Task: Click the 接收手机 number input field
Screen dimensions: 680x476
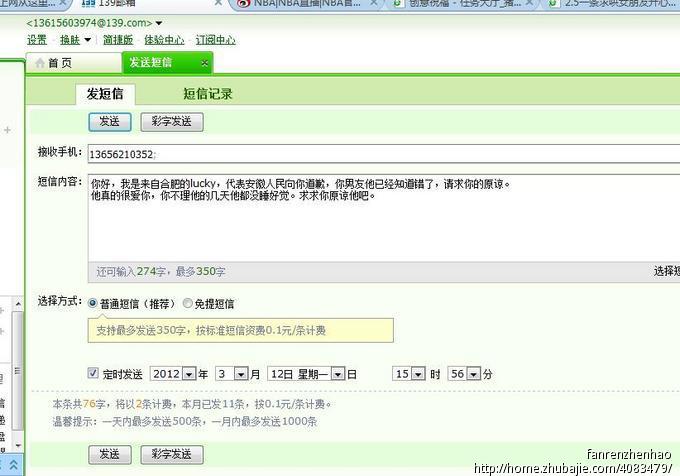Action: [x=384, y=154]
